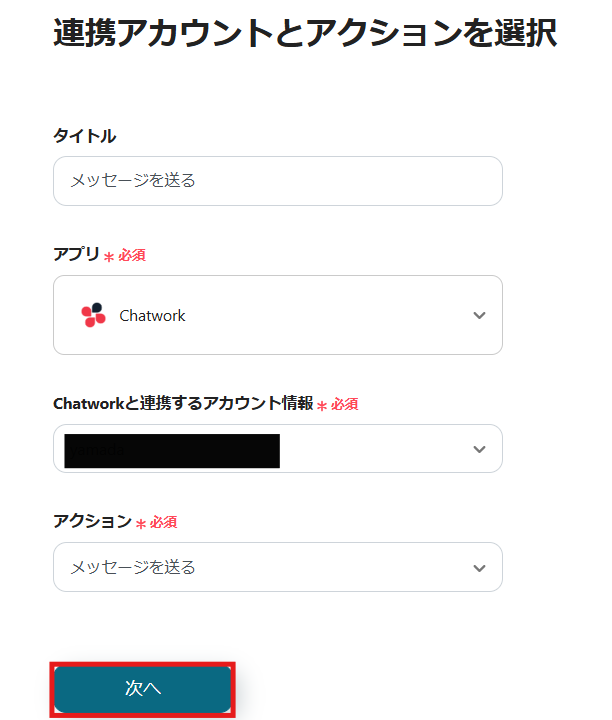Click the Chatworkと連携するアカウント情報 label
Image resolution: width=612 pixels, height=720 pixels.
(182, 403)
